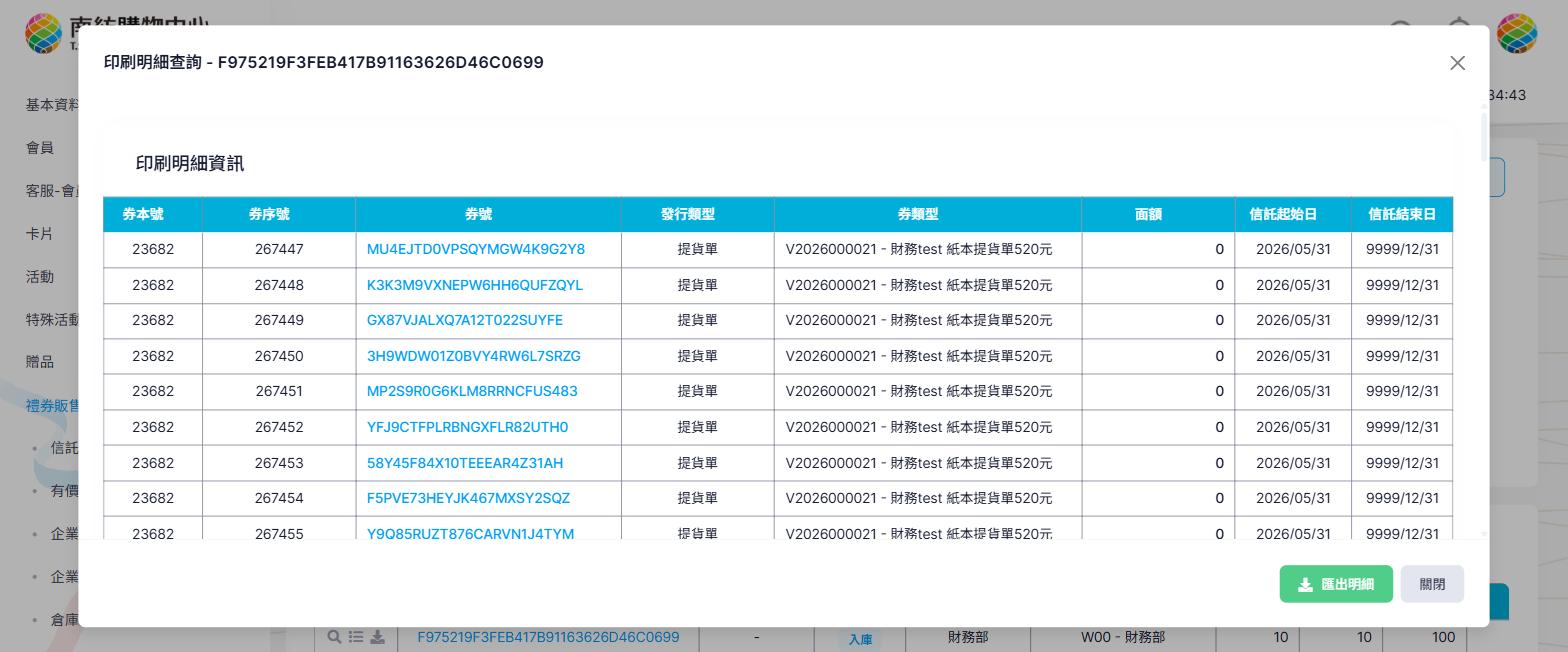Viewport: 1568px width, 652px height.
Task: Open voucher link MU4EJTD0VPSQYMGW4K9G2Y8
Action: tap(476, 249)
